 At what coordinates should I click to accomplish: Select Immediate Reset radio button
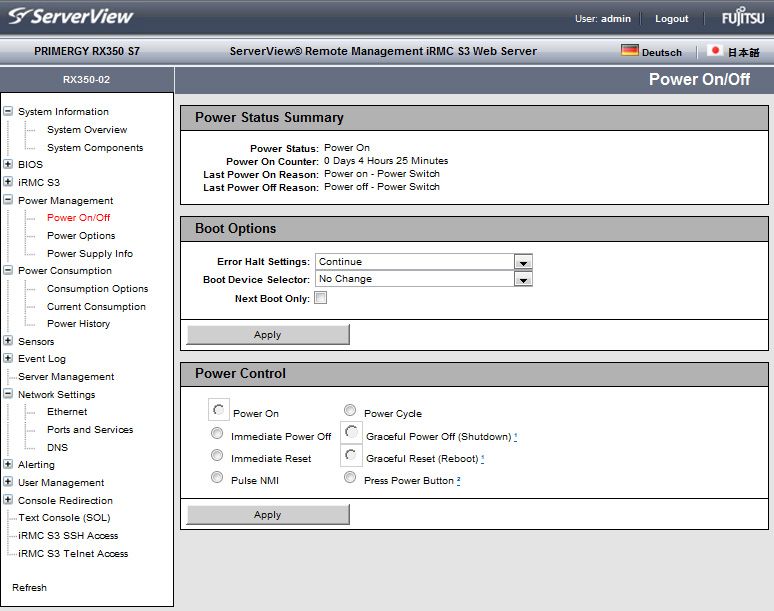tap(217, 455)
